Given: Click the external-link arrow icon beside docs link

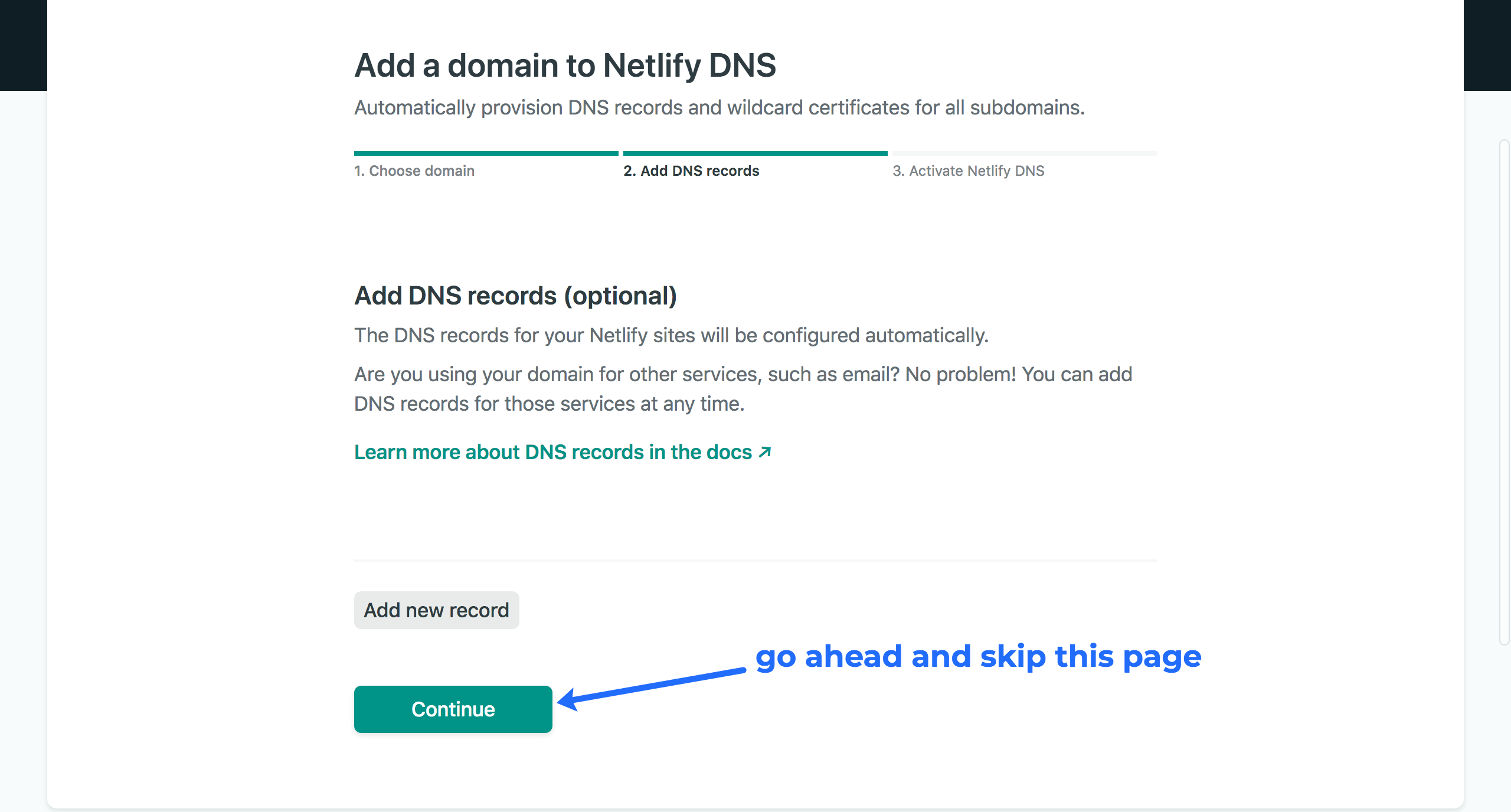Looking at the screenshot, I should 765,452.
